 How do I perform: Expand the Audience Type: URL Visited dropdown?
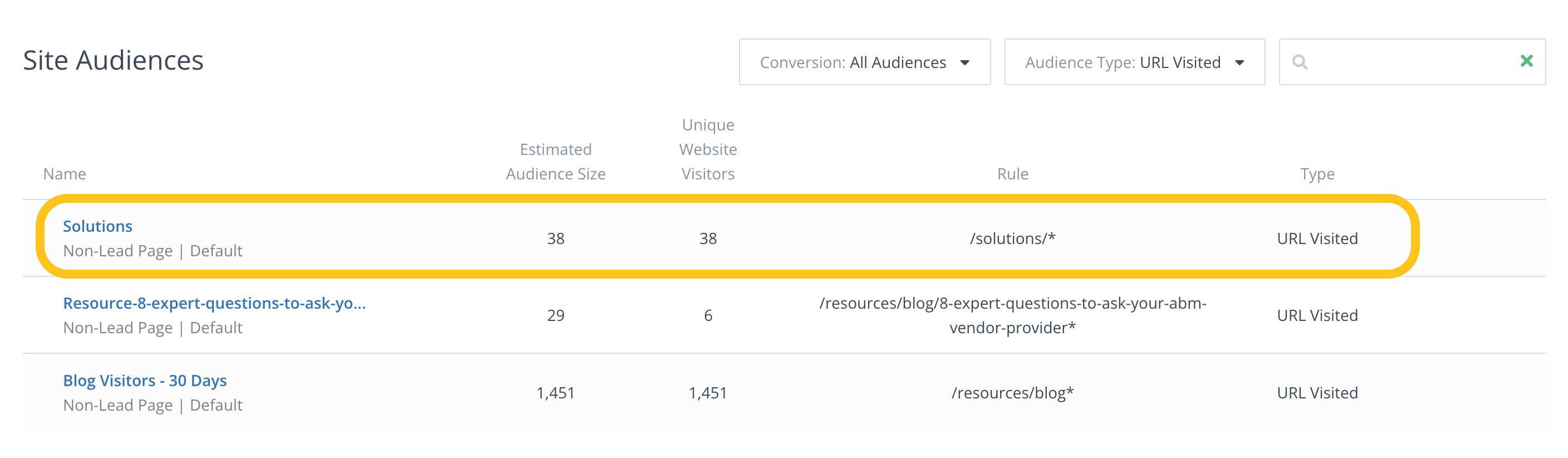click(1133, 62)
